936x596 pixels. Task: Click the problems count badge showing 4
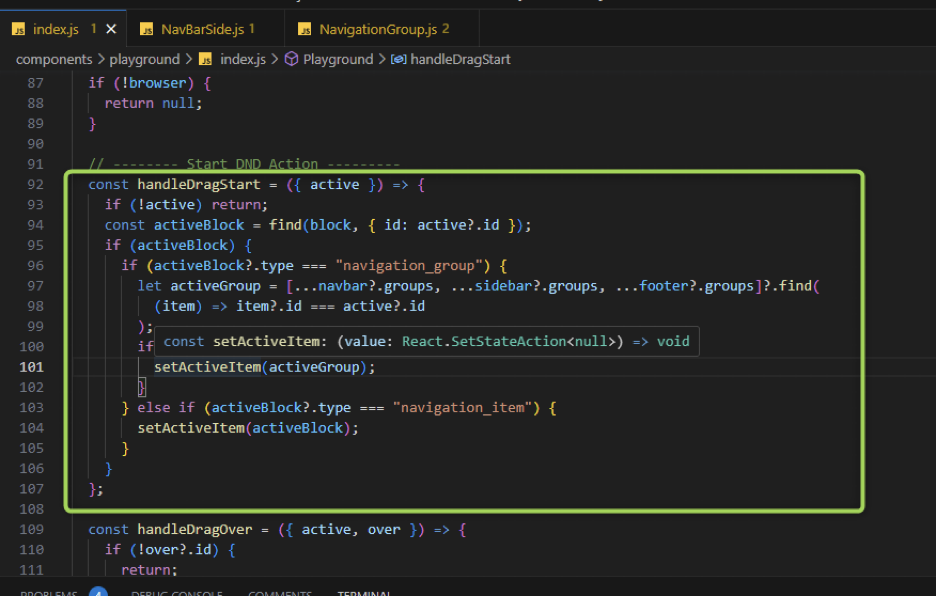(x=98, y=593)
